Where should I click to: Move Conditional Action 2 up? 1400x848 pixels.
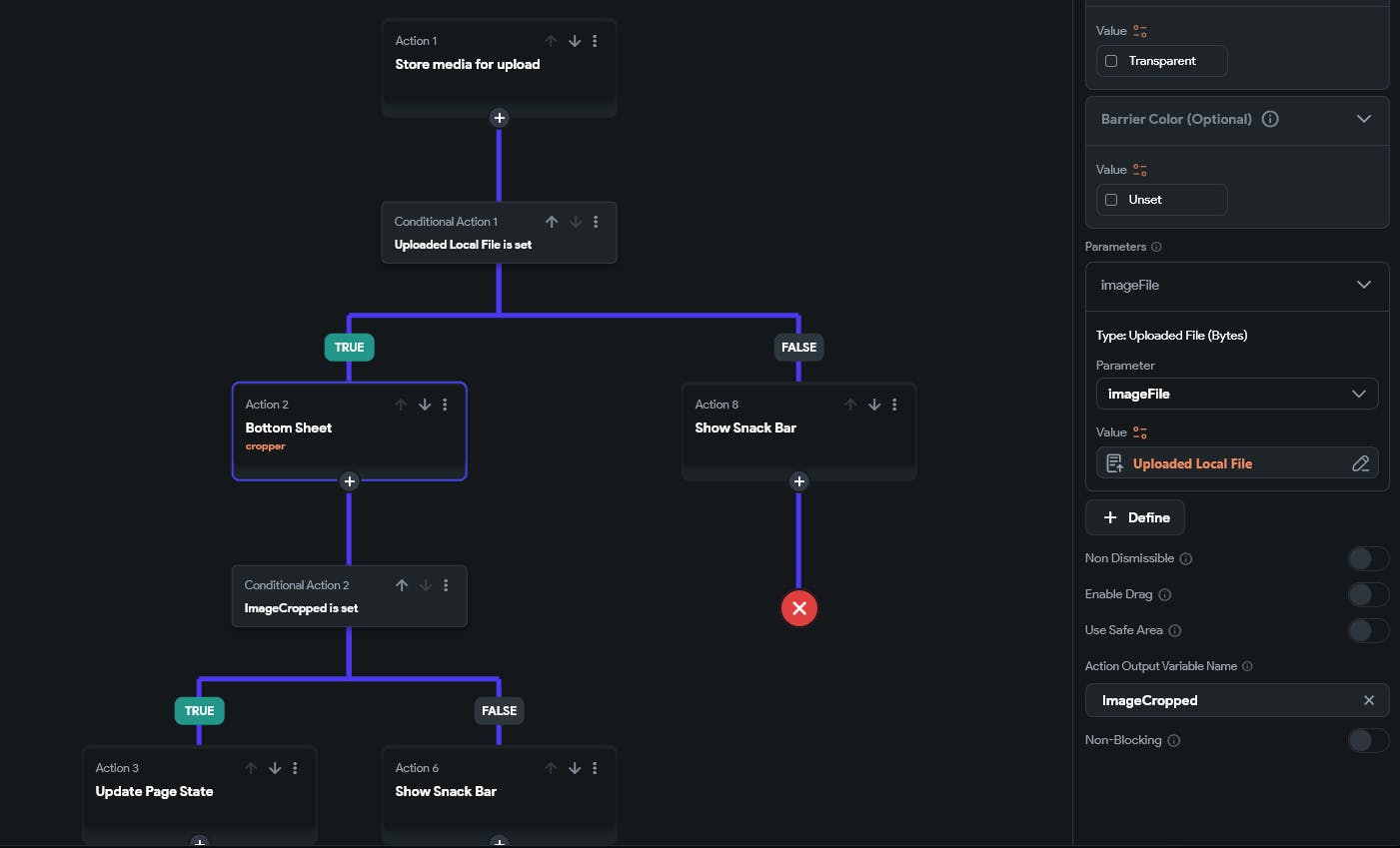[x=402, y=585]
